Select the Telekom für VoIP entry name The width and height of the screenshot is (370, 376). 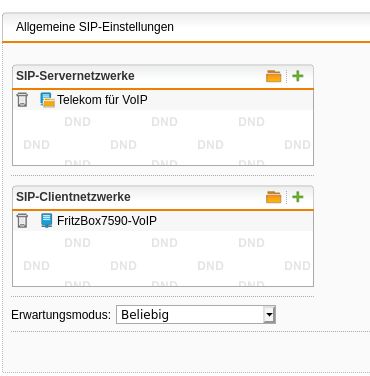pyautogui.click(x=102, y=100)
